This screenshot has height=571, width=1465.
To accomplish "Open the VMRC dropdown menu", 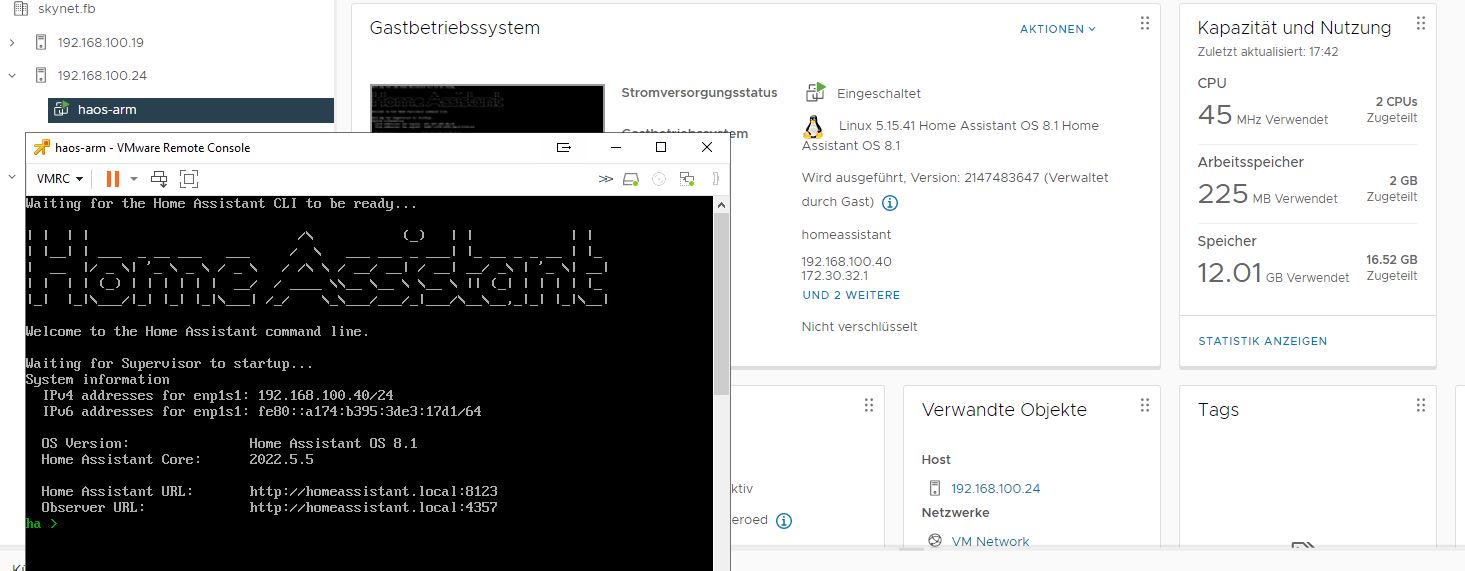I will point(60,179).
